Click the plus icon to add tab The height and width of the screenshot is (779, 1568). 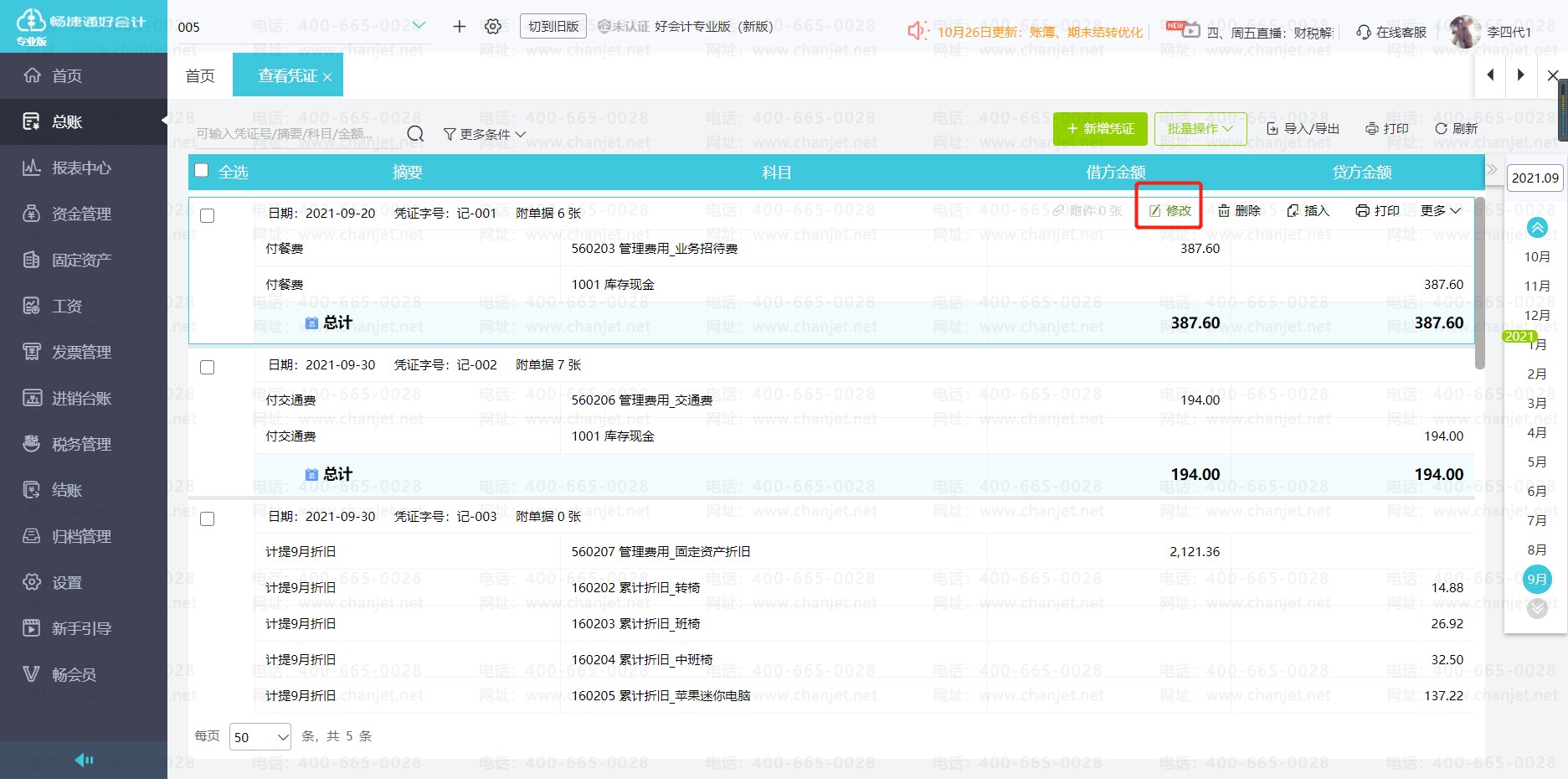459,27
